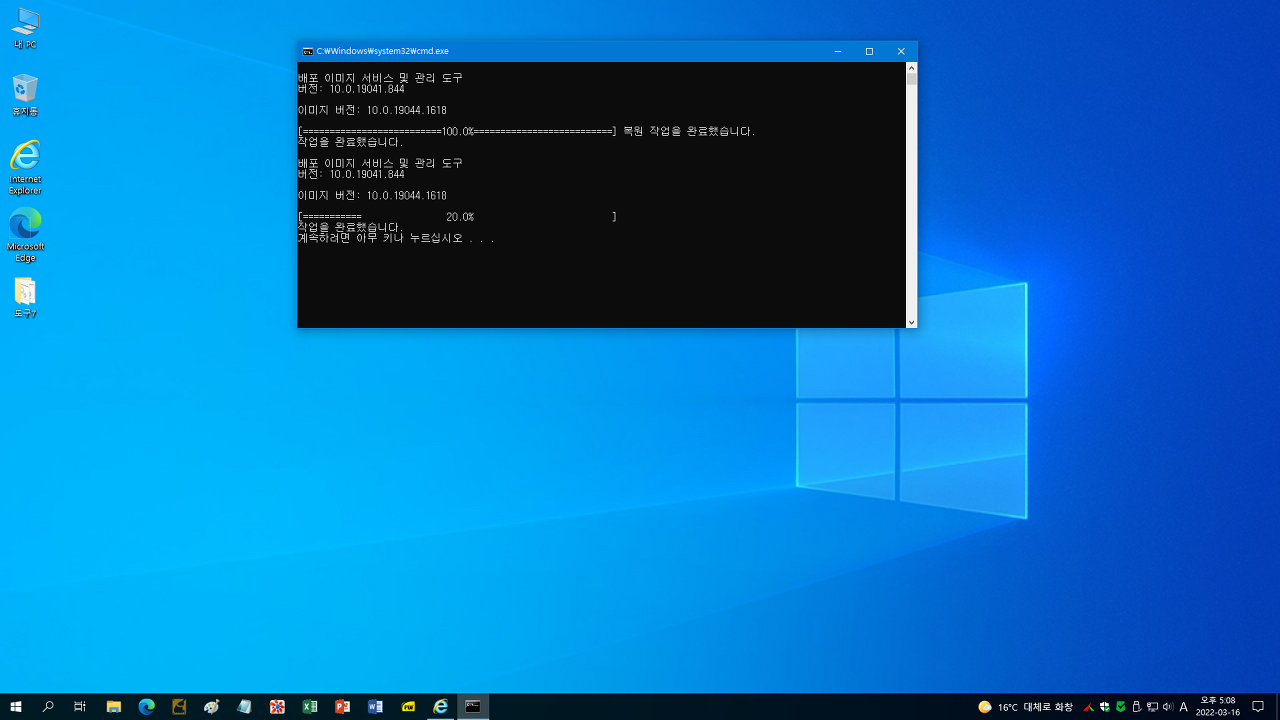This screenshot has width=1280, height=720.
Task: Select Microsoft Edge desktop shortcut
Action: [25, 235]
